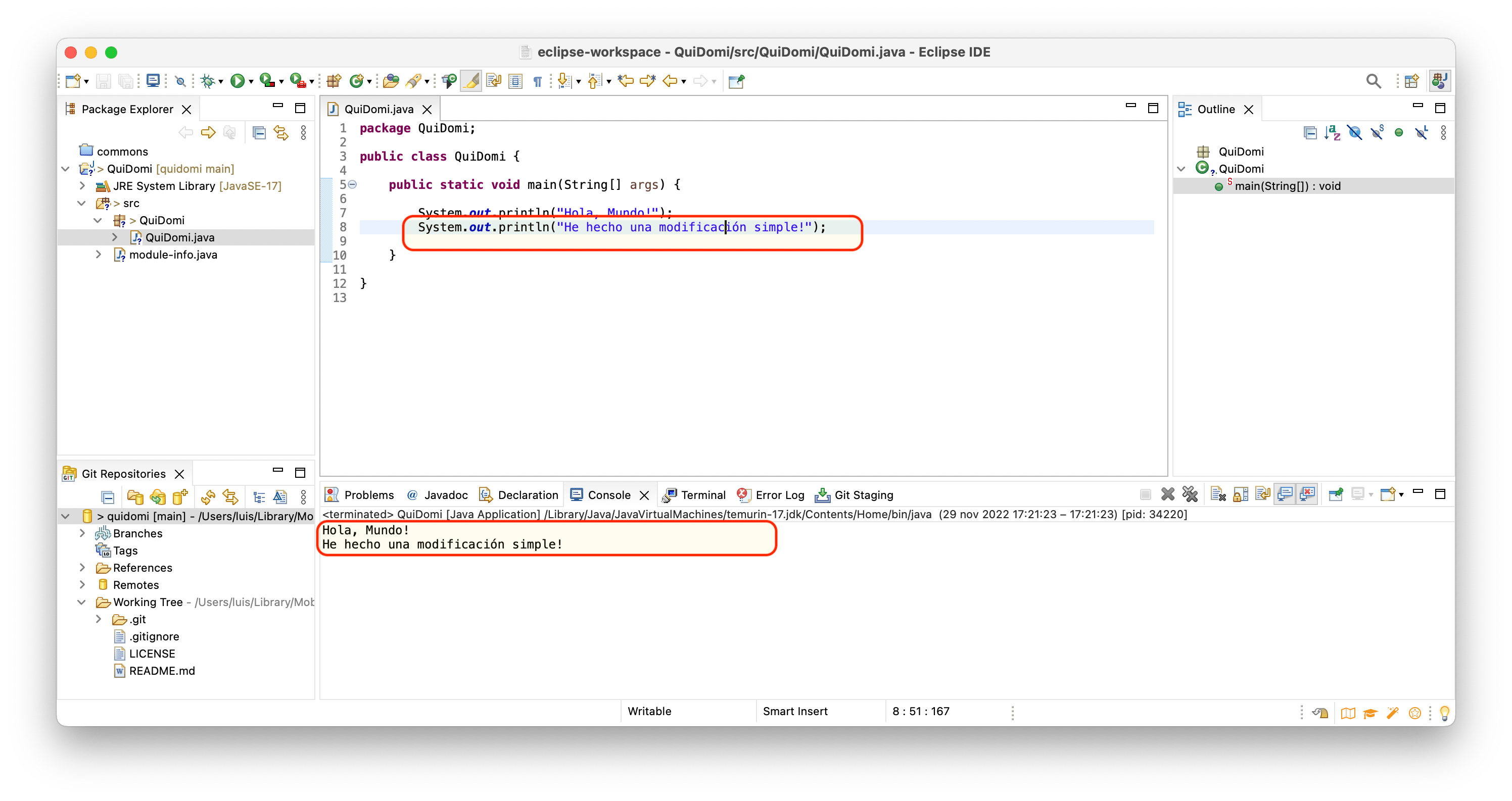Toggle Word Wrap in editor toolbar
The image size is (1512, 801).
coord(494,81)
